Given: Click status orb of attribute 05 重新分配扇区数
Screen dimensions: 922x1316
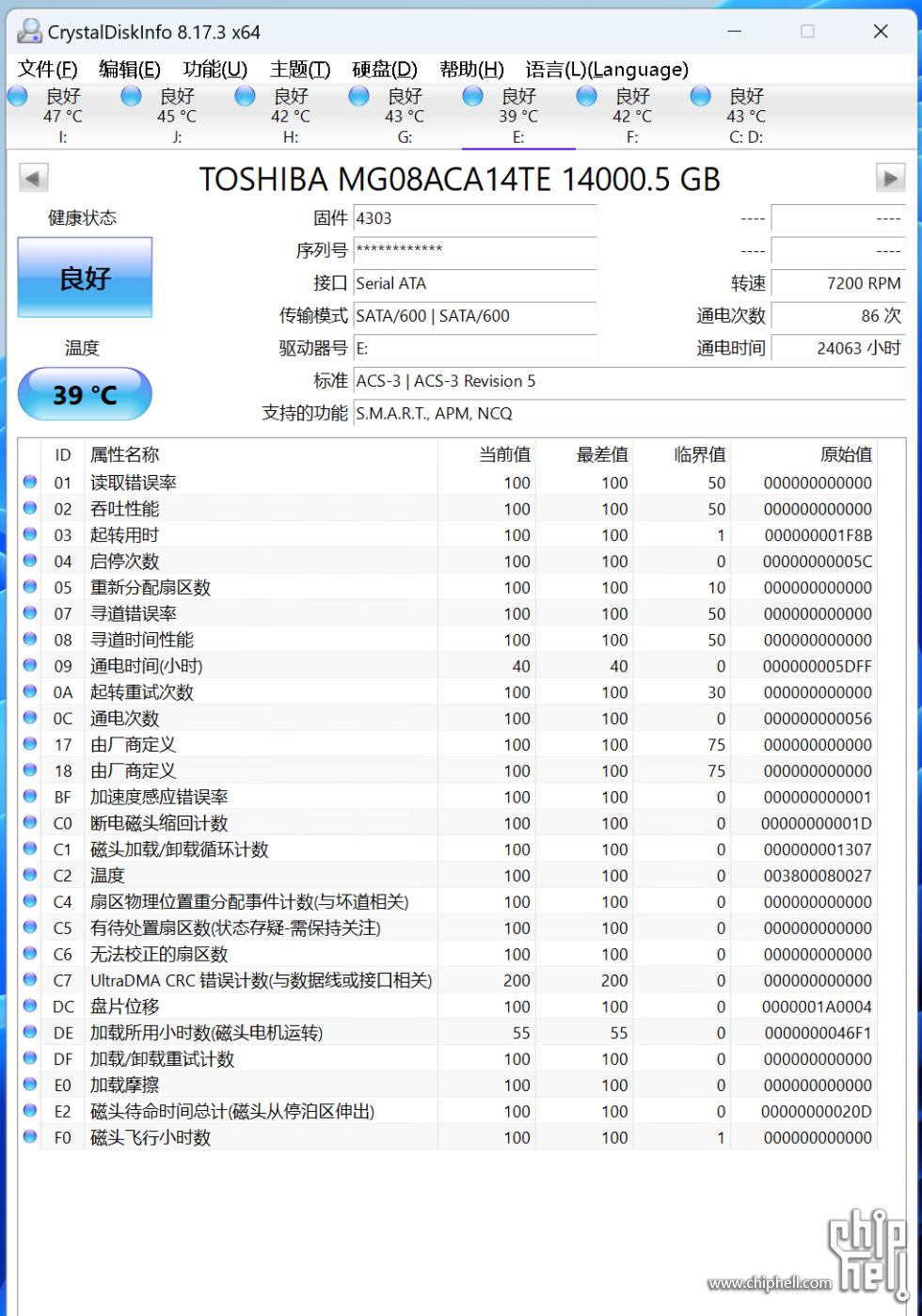Looking at the screenshot, I should pos(30,587).
